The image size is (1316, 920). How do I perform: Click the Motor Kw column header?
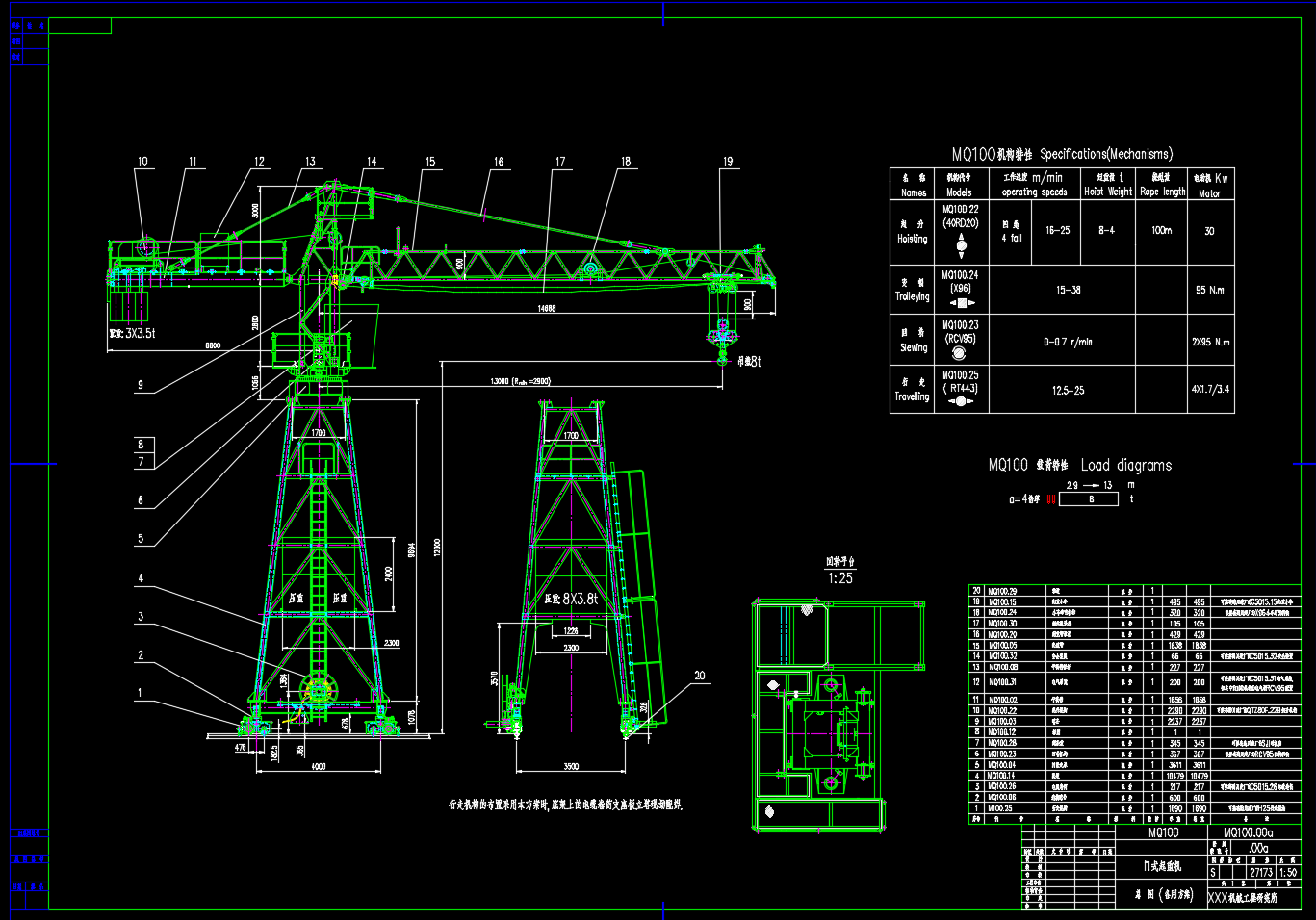coord(1210,186)
